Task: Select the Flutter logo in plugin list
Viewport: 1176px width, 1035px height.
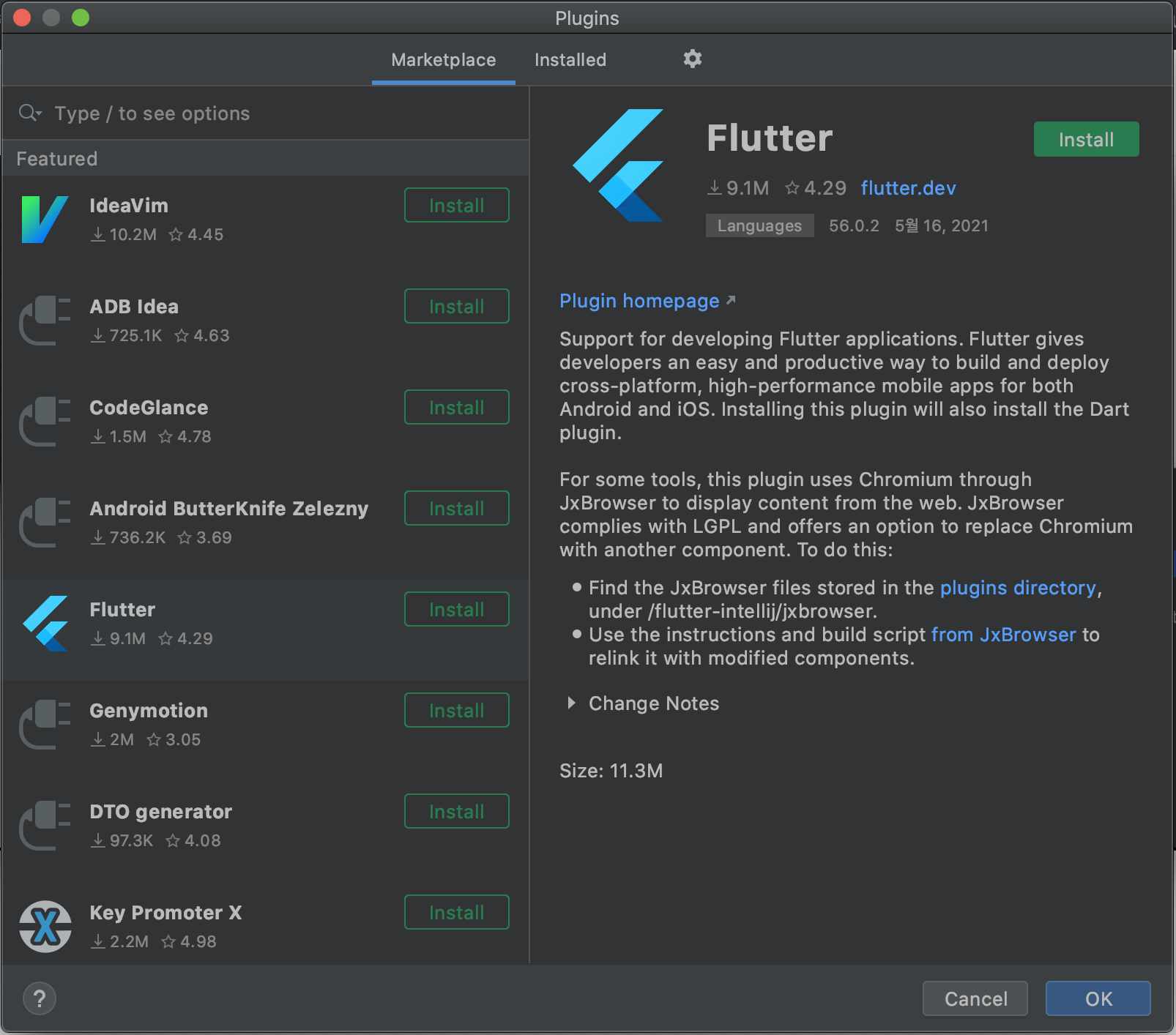Action: 45,624
